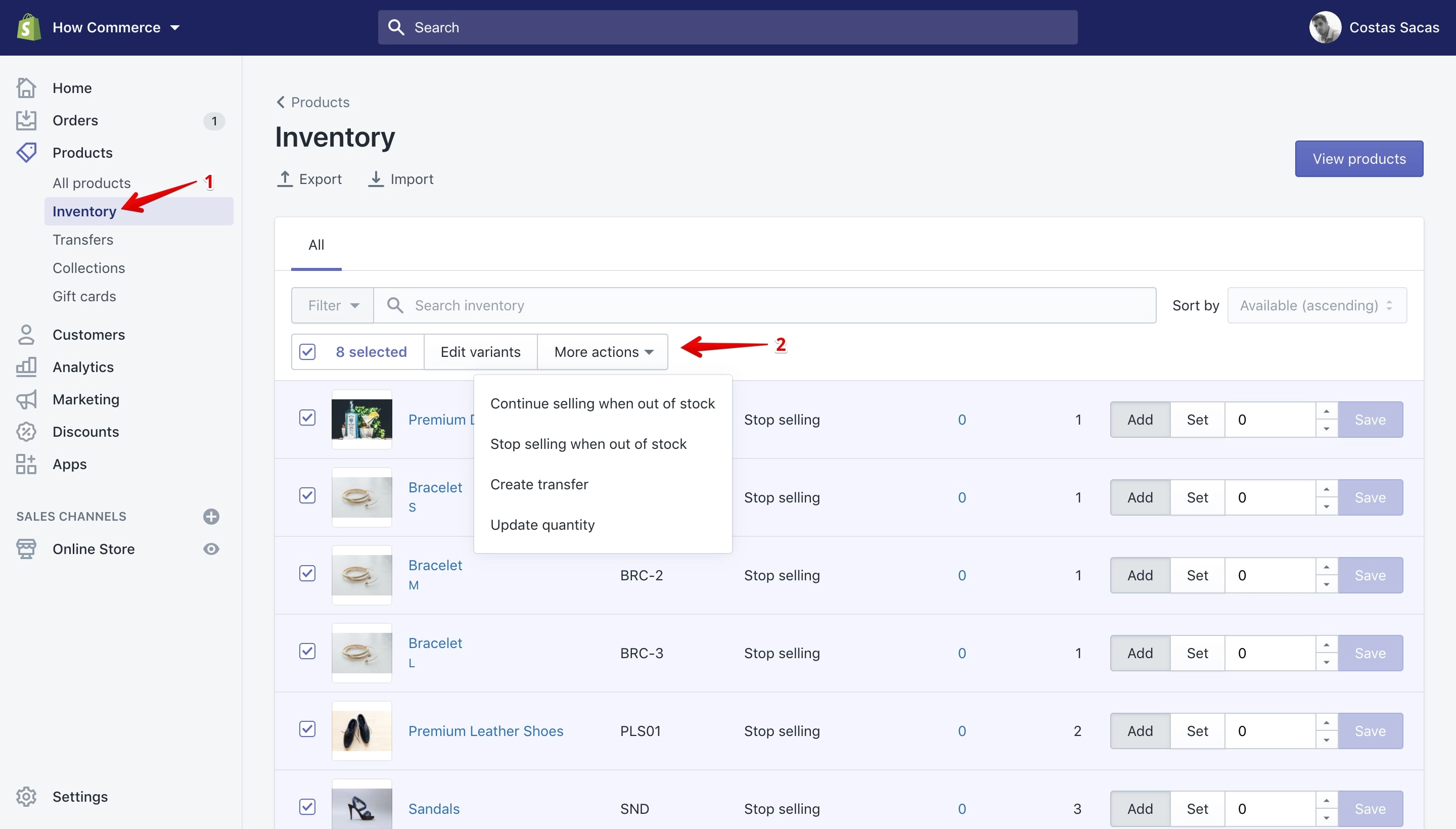The image size is (1456, 829).
Task: Open Collections in the sidebar
Action: (x=89, y=268)
